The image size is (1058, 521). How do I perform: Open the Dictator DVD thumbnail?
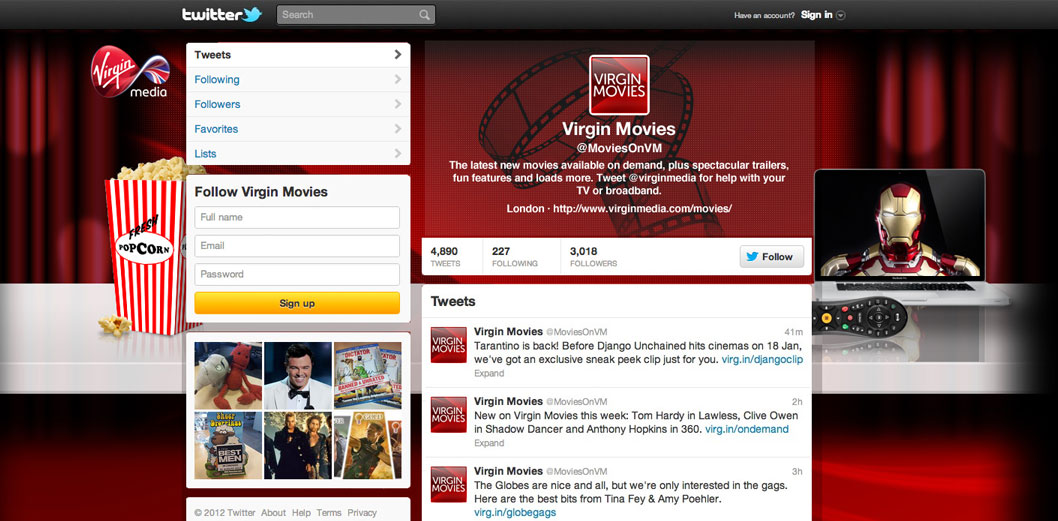tap(368, 375)
